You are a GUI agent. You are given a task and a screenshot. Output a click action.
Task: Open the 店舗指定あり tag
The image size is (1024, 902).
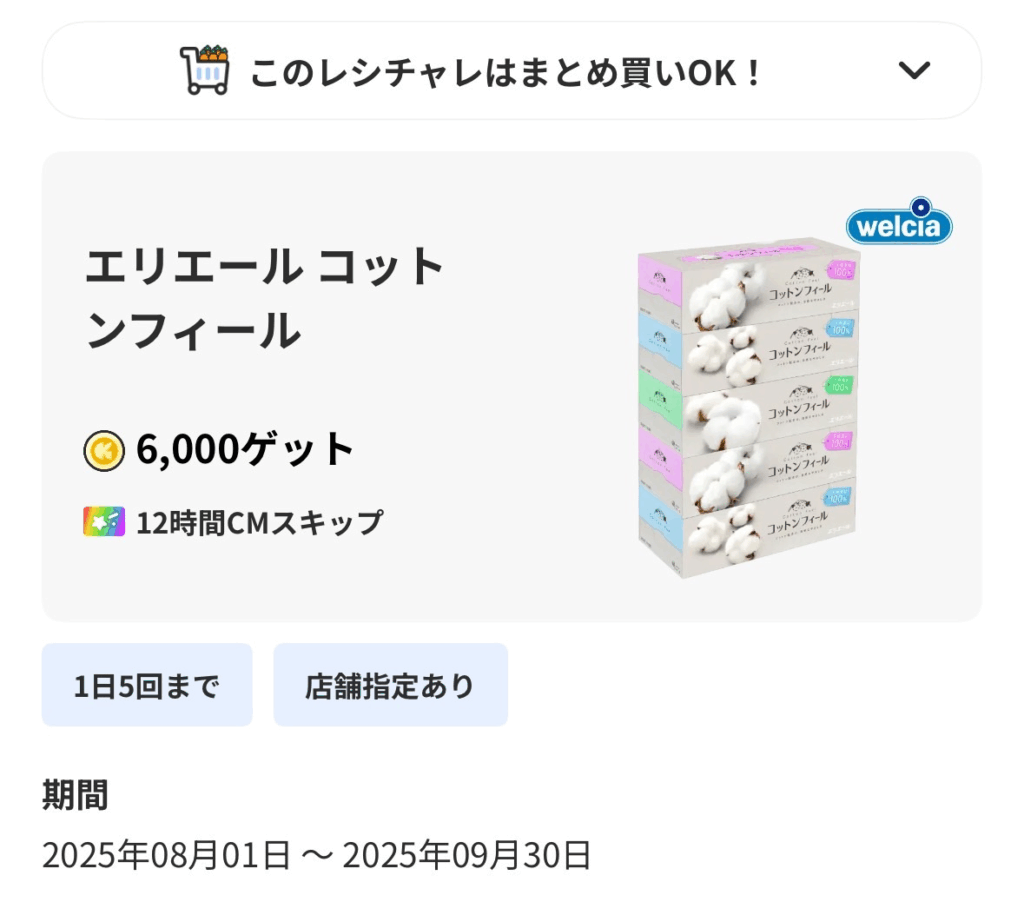[x=390, y=686]
